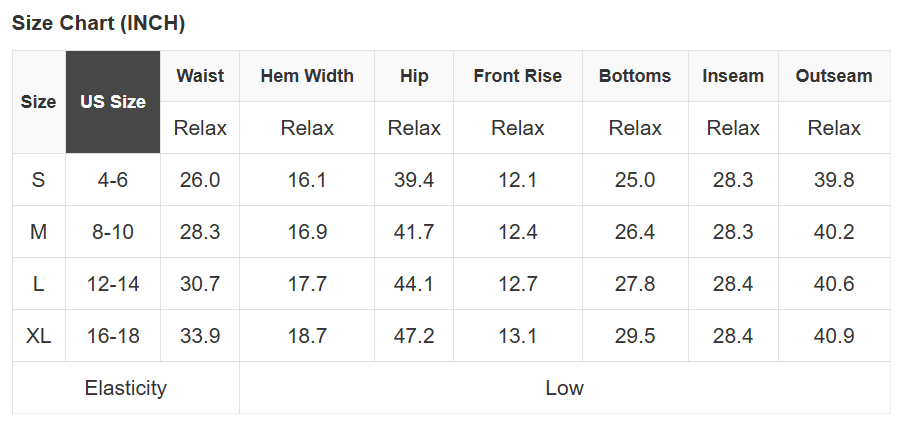Click the Size column header
904x432 pixels.
(39, 102)
